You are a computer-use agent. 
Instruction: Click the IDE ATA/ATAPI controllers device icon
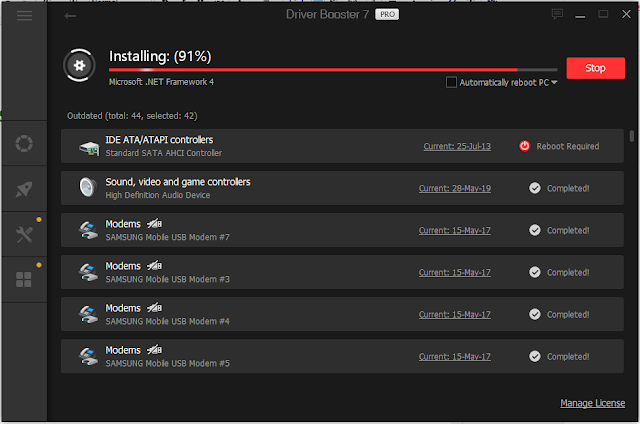click(89, 148)
